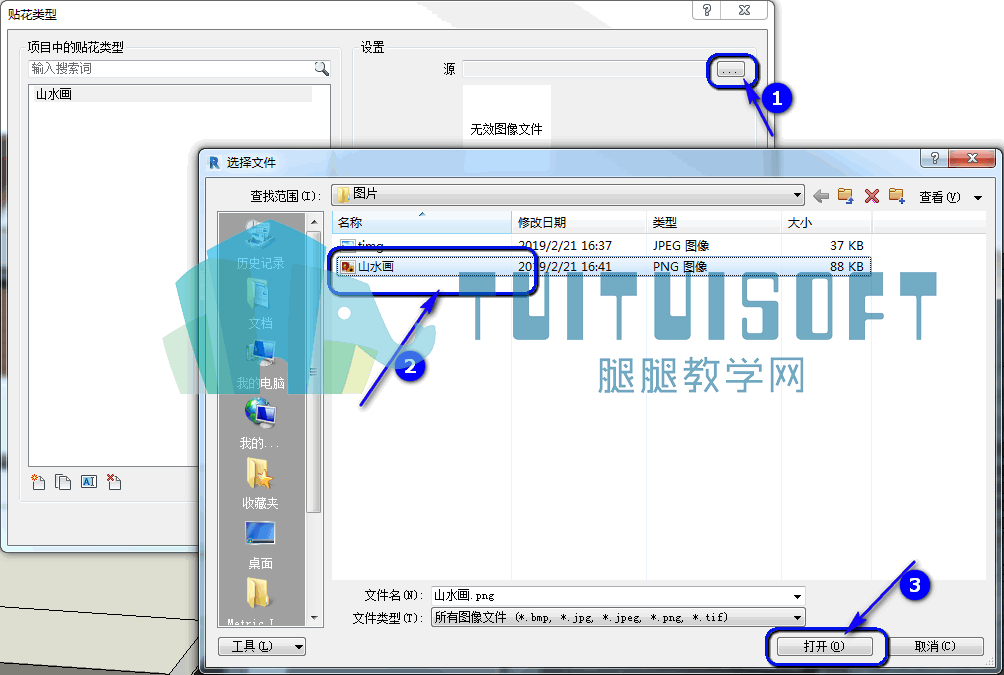Sort files by the 名称 column header
Viewport: 1004px width, 675px height.
(422, 222)
